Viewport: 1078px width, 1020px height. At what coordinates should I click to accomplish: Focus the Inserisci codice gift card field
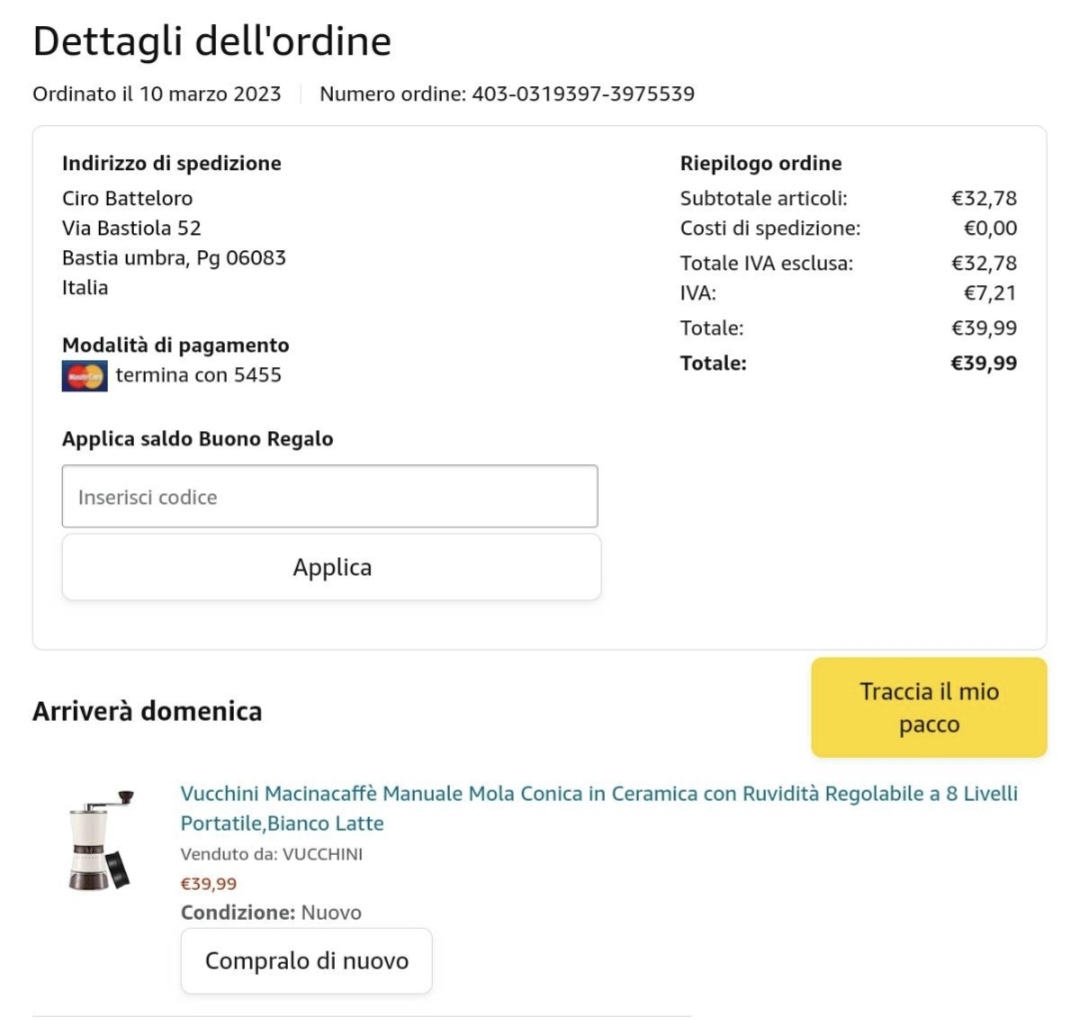(x=330, y=497)
